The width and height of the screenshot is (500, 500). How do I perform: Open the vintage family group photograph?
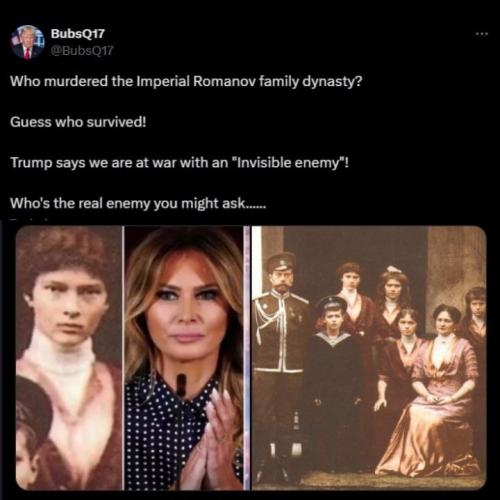coord(369,358)
